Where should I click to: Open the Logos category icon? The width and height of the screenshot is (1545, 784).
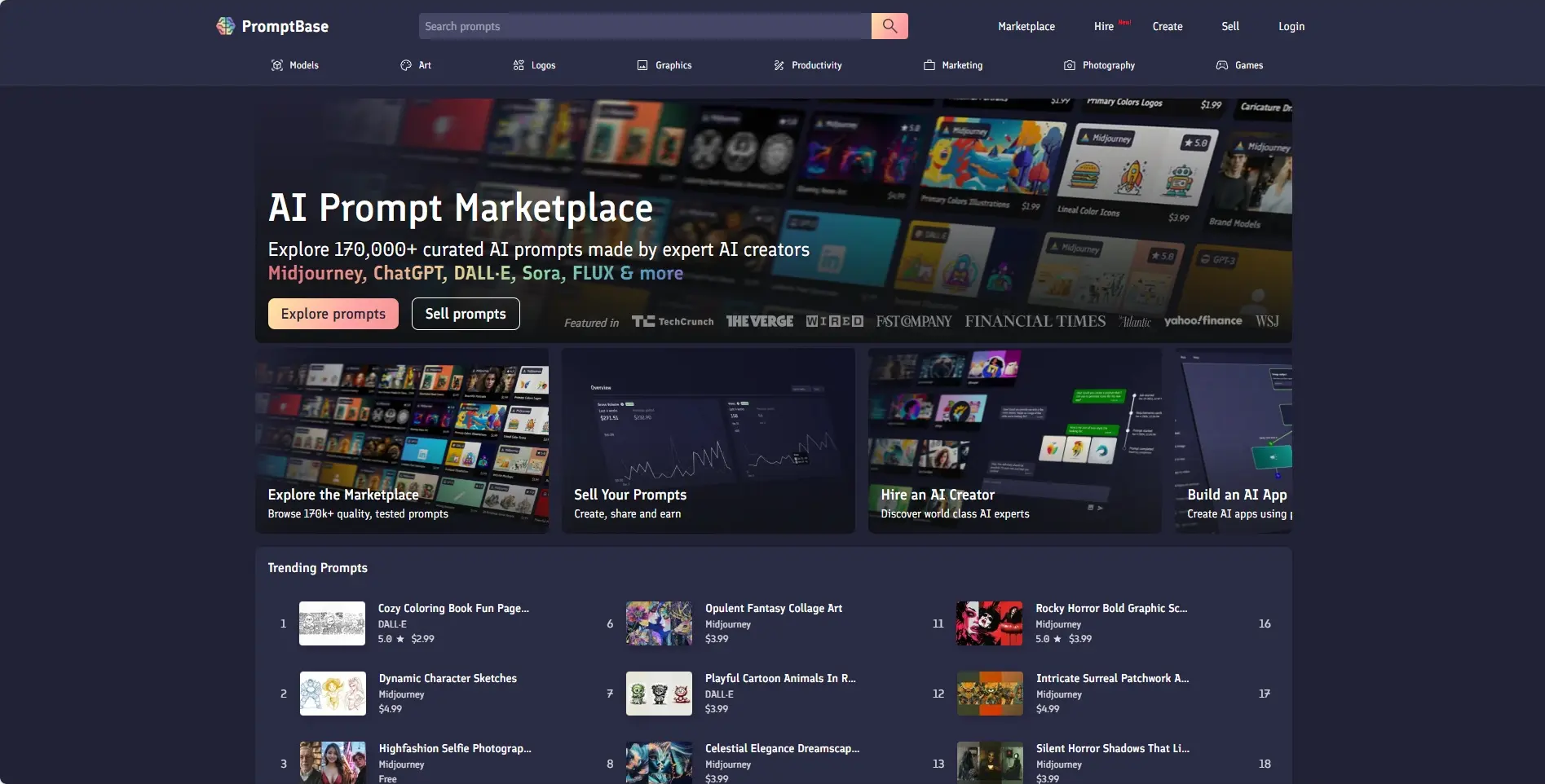click(519, 65)
